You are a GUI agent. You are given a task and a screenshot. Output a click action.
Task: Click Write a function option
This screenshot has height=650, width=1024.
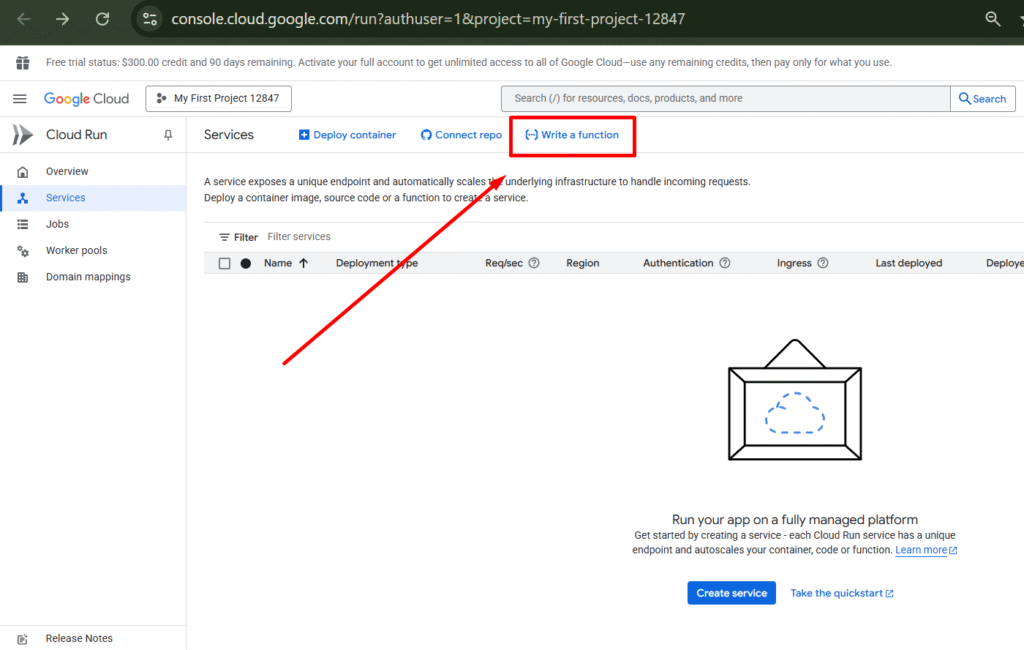[x=572, y=135]
